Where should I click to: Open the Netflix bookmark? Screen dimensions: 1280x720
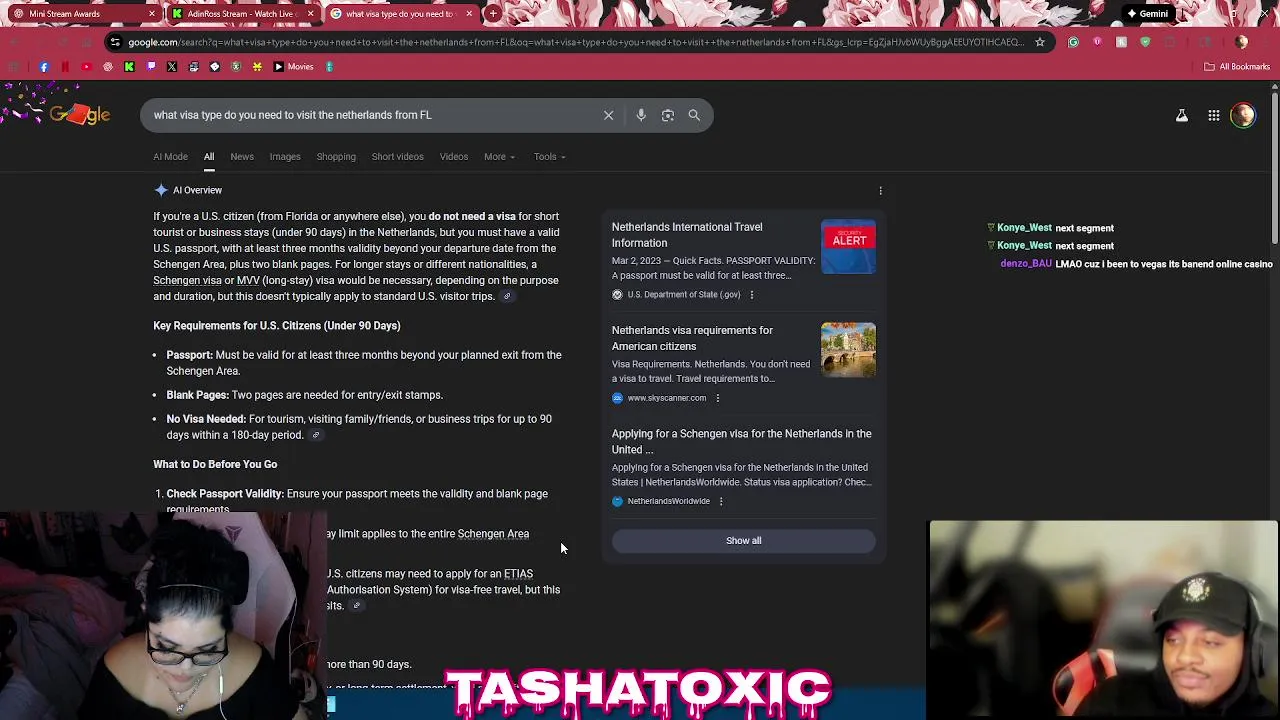(x=65, y=67)
